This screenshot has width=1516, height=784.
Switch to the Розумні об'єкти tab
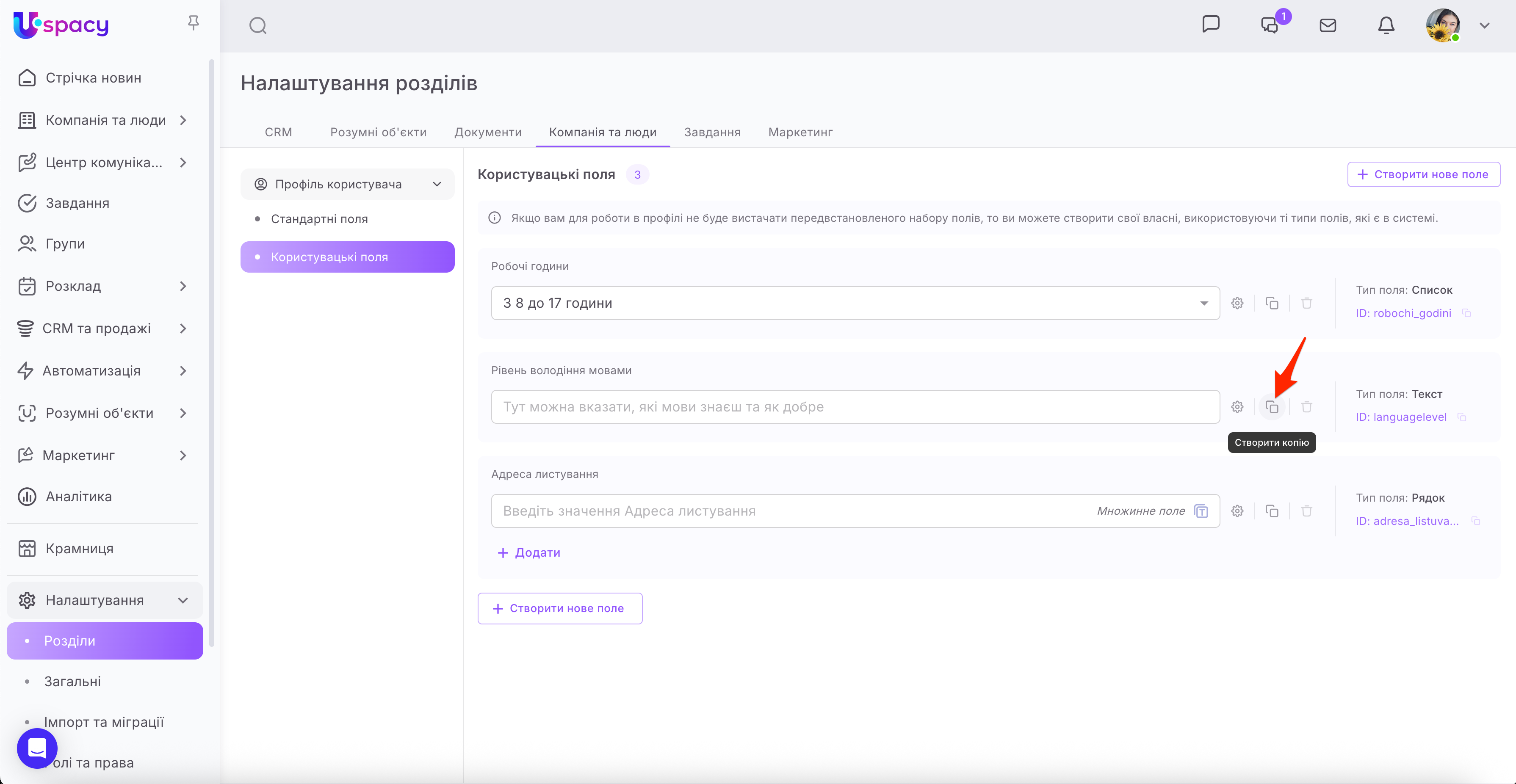coord(378,133)
